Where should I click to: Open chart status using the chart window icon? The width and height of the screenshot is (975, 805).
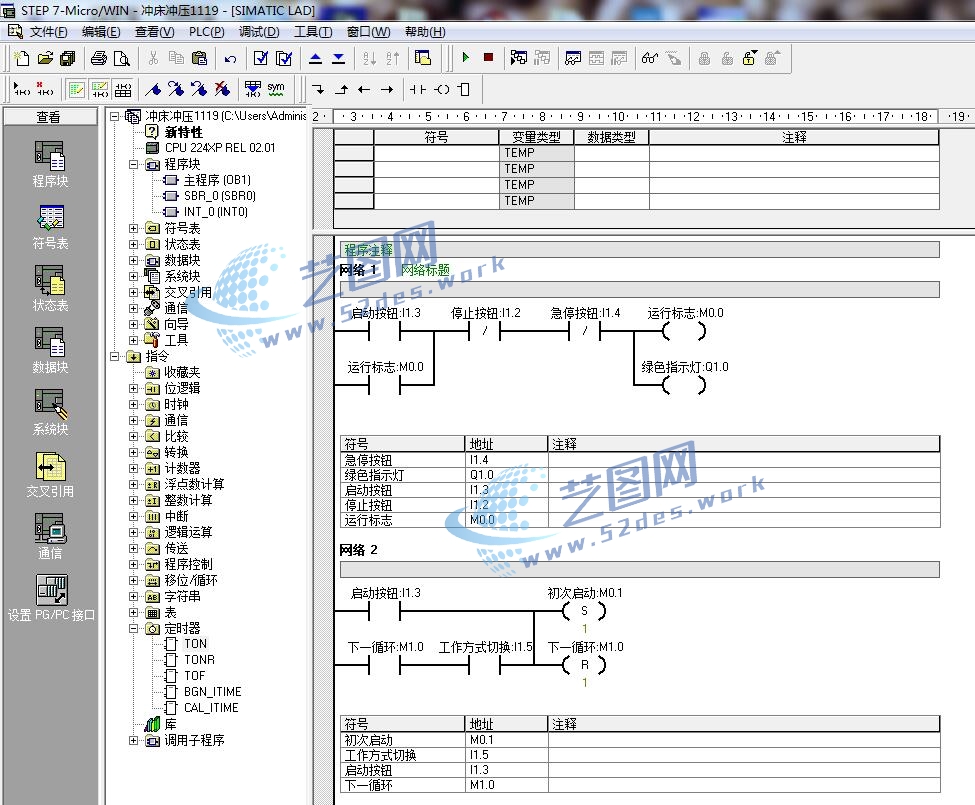pos(573,58)
